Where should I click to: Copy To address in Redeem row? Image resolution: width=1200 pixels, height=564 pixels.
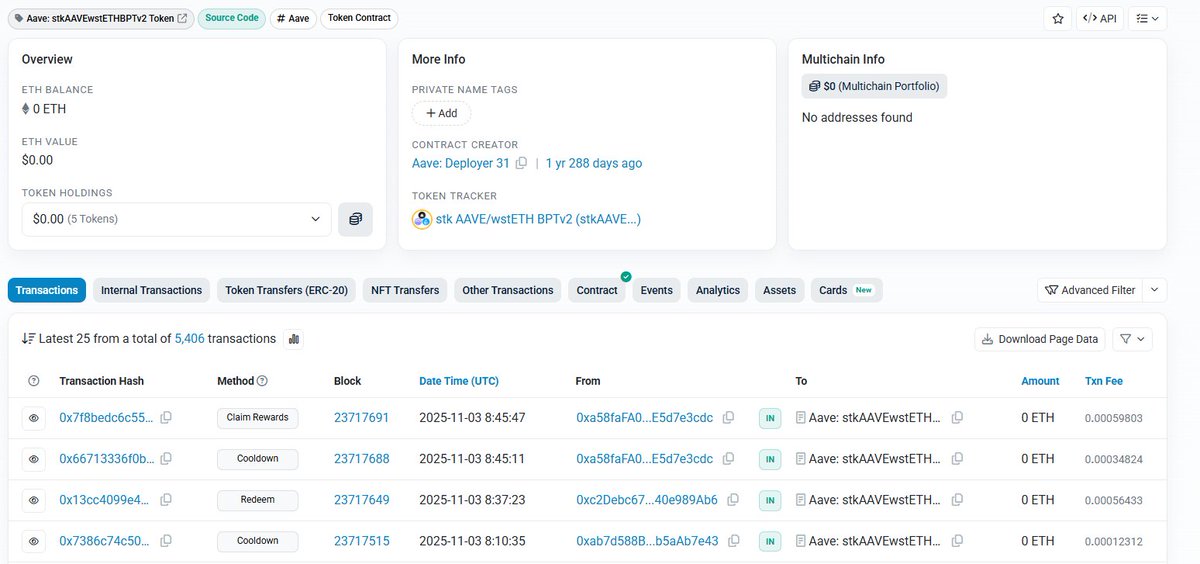[x=957, y=499]
